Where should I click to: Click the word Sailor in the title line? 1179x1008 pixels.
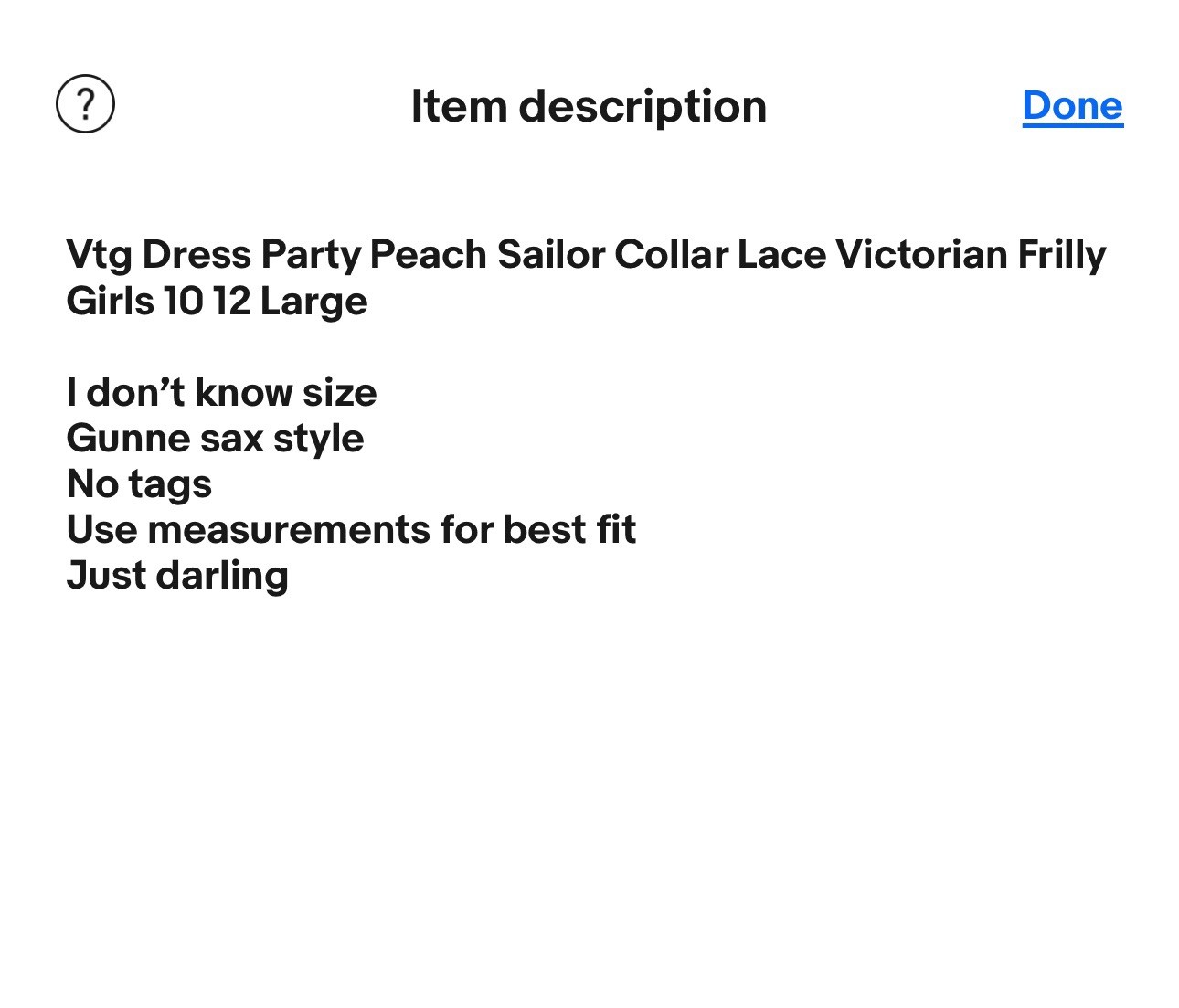550,255
